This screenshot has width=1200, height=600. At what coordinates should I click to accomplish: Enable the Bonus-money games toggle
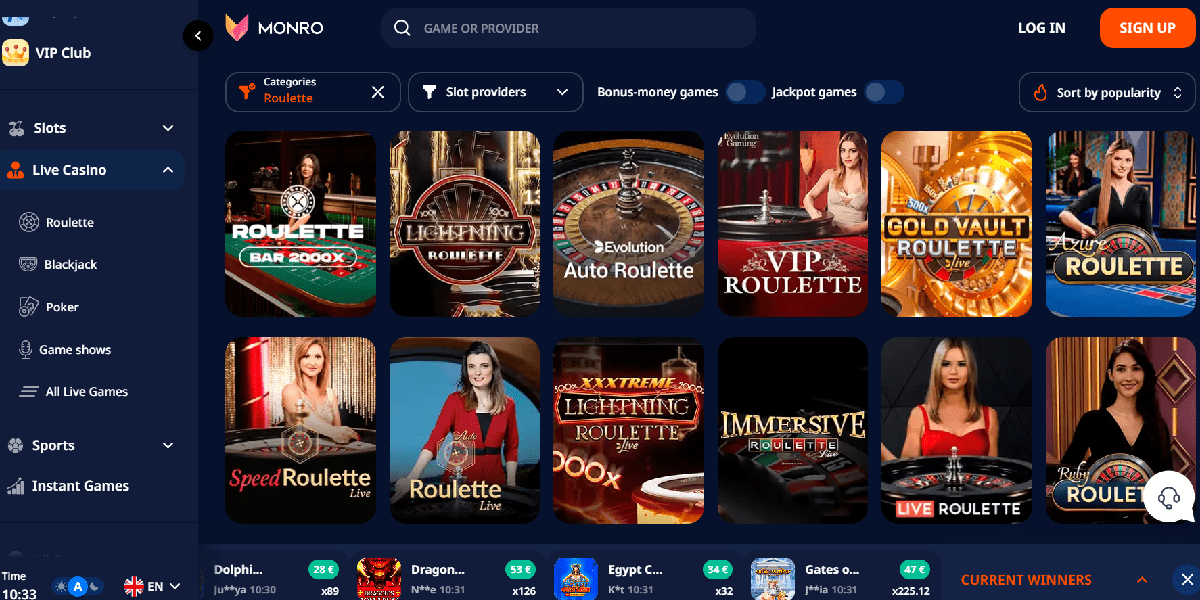point(745,92)
